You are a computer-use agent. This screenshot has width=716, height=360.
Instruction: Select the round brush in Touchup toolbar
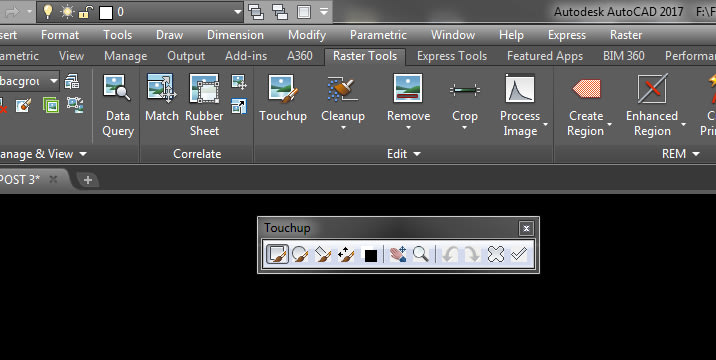point(300,254)
